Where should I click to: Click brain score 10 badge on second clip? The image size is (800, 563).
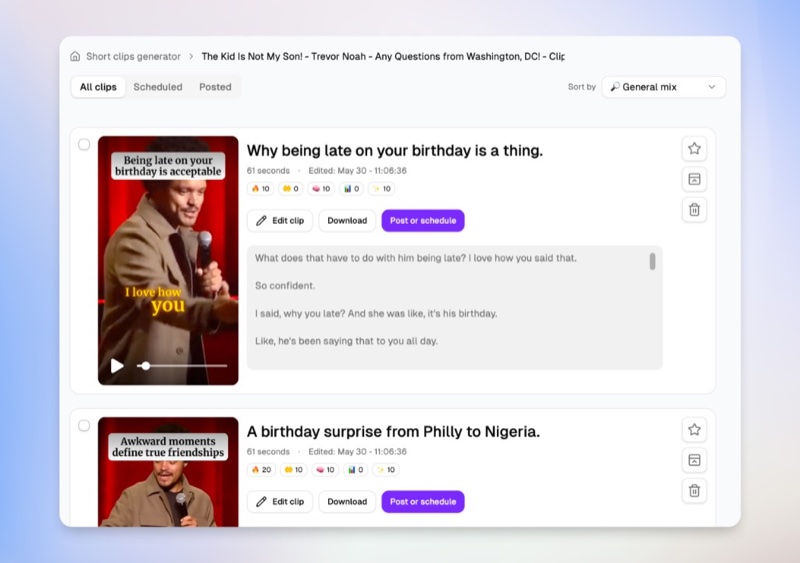pos(325,470)
